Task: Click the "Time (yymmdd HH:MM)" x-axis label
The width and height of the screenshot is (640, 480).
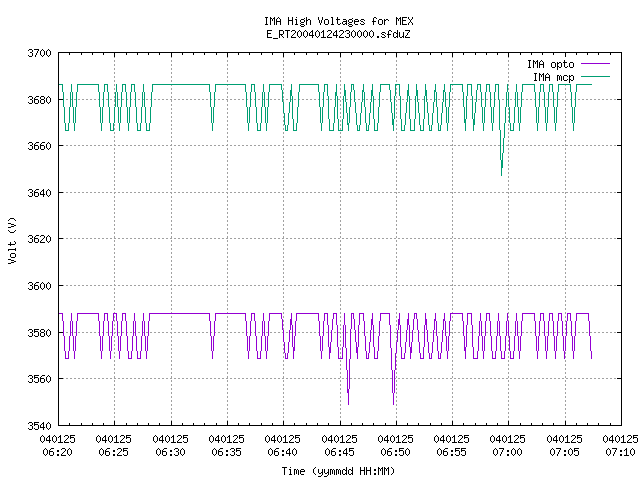Action: tap(338, 471)
